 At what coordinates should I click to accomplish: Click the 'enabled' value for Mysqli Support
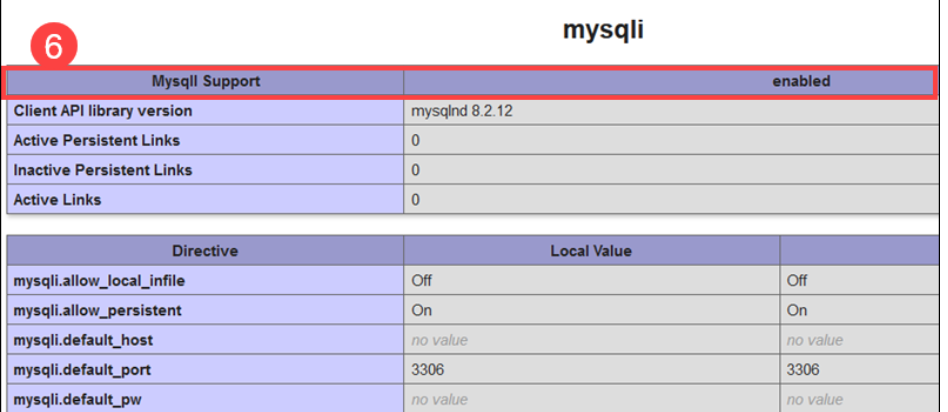pos(801,81)
